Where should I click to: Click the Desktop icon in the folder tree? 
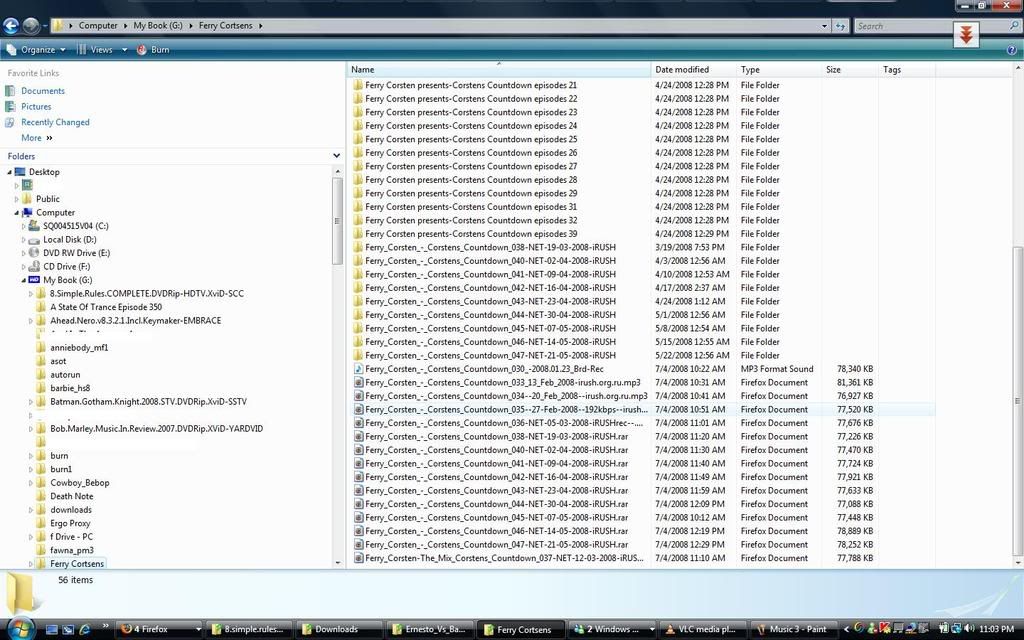click(20, 172)
